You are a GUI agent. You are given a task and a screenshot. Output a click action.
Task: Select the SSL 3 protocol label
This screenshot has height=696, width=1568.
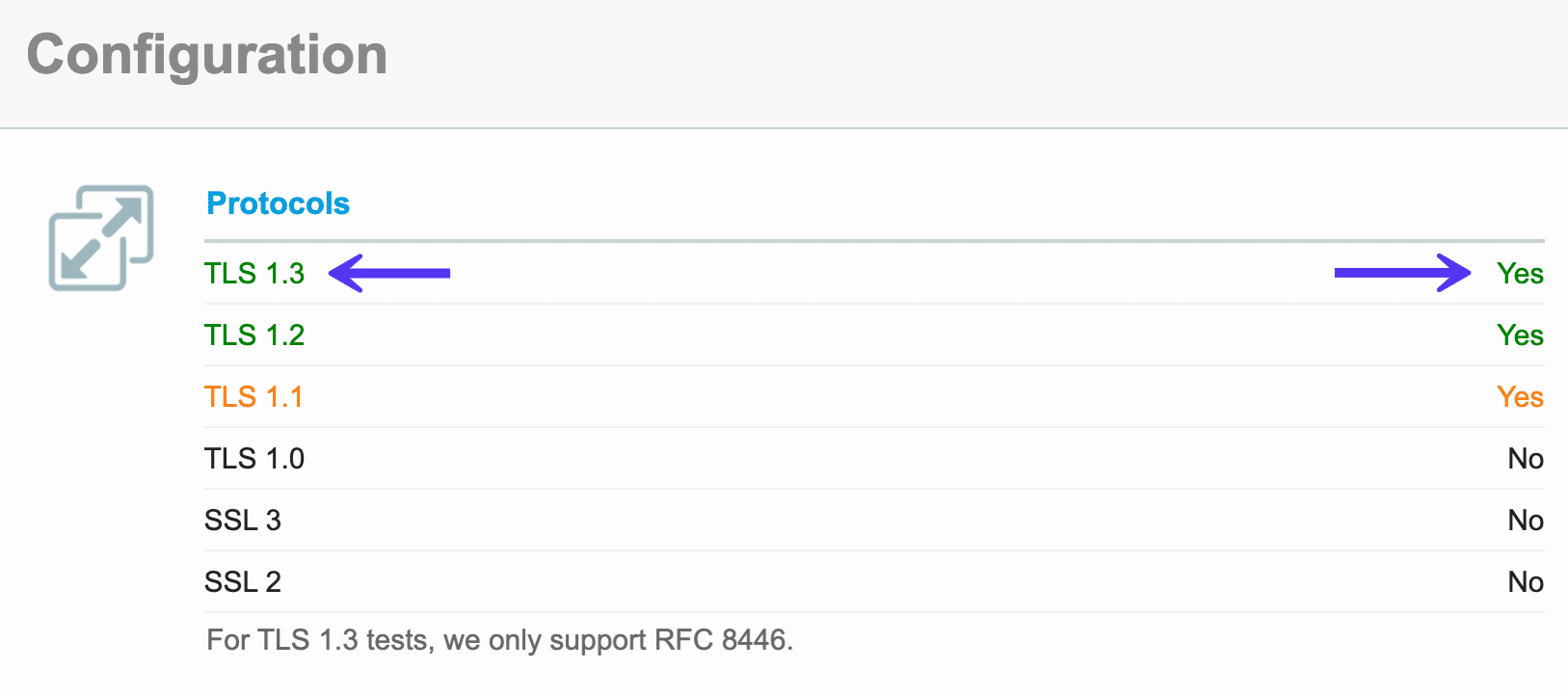click(243, 521)
